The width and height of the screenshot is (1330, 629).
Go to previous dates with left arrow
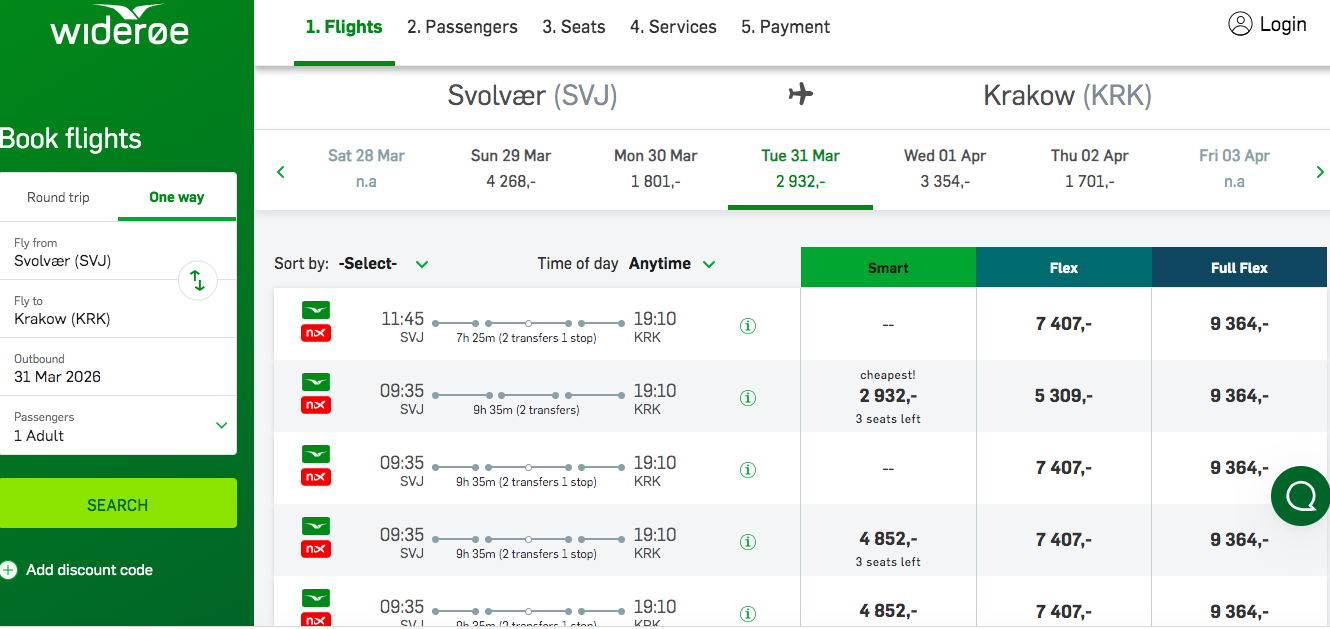281,172
